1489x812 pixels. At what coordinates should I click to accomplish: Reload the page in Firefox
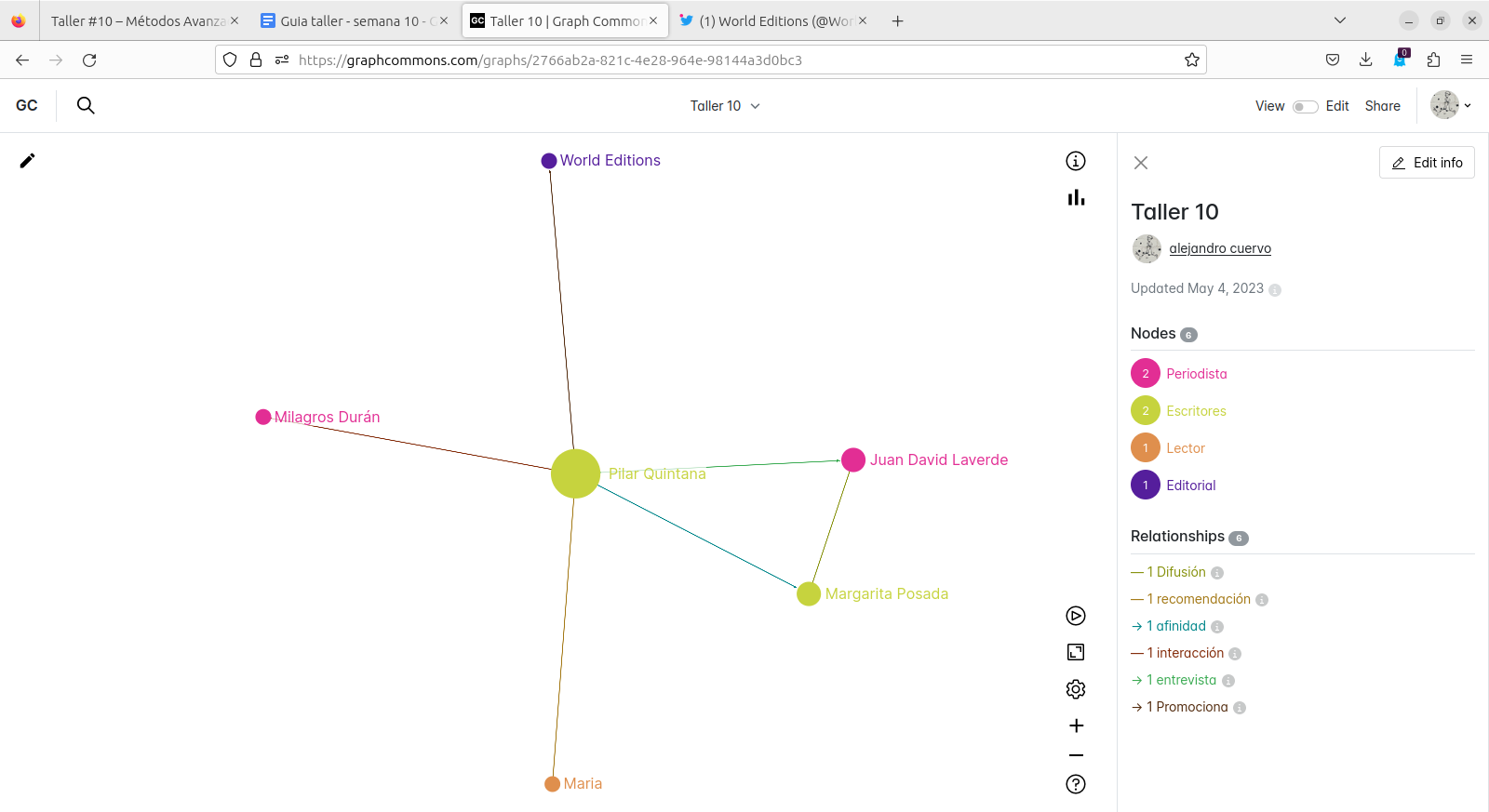pos(89,60)
